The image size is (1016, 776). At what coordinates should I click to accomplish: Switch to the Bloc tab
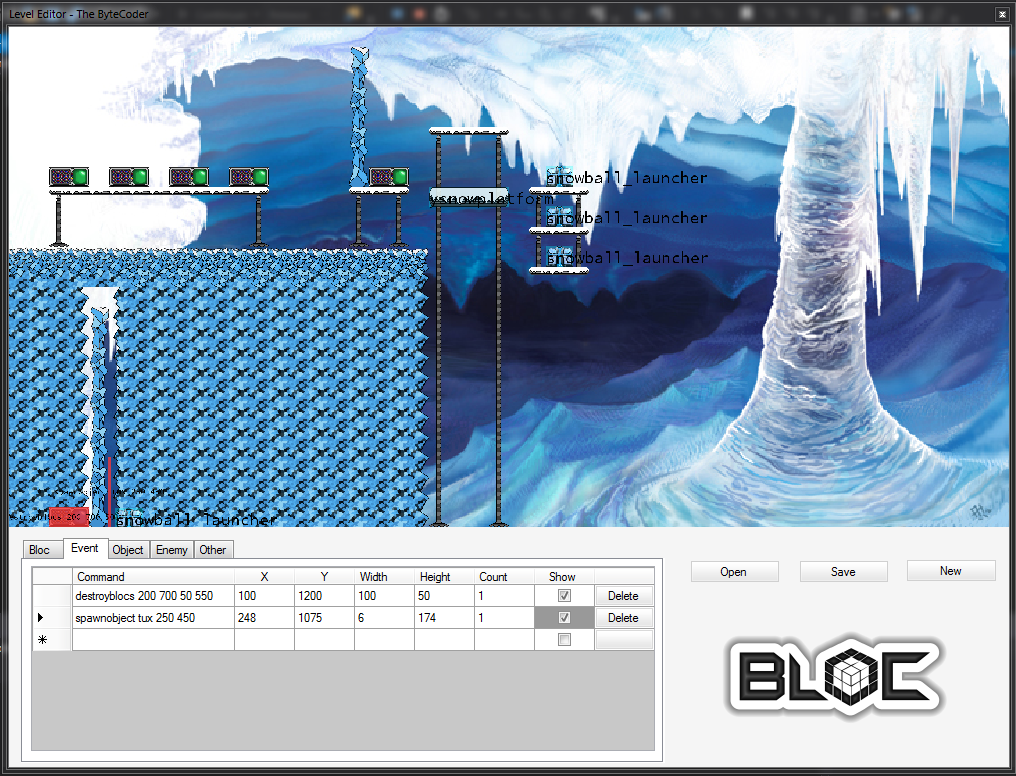39,550
